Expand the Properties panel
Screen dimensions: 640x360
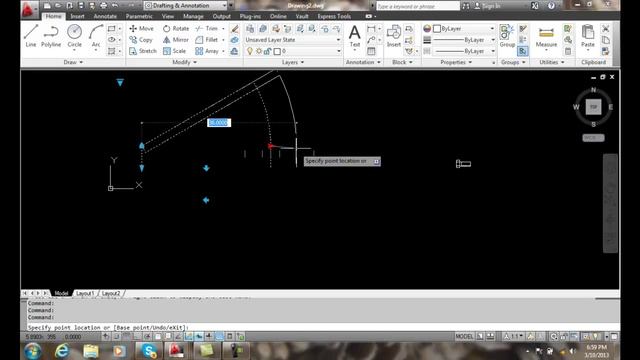coord(456,62)
